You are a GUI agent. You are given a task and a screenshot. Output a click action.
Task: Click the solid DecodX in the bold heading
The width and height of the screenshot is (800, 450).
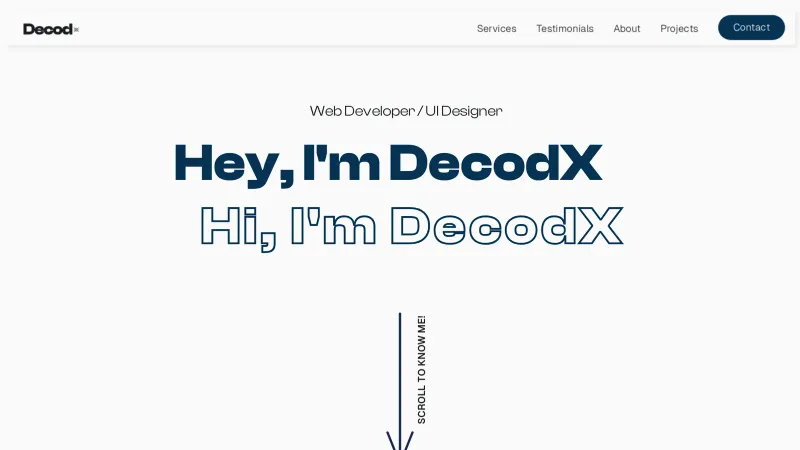click(x=495, y=164)
